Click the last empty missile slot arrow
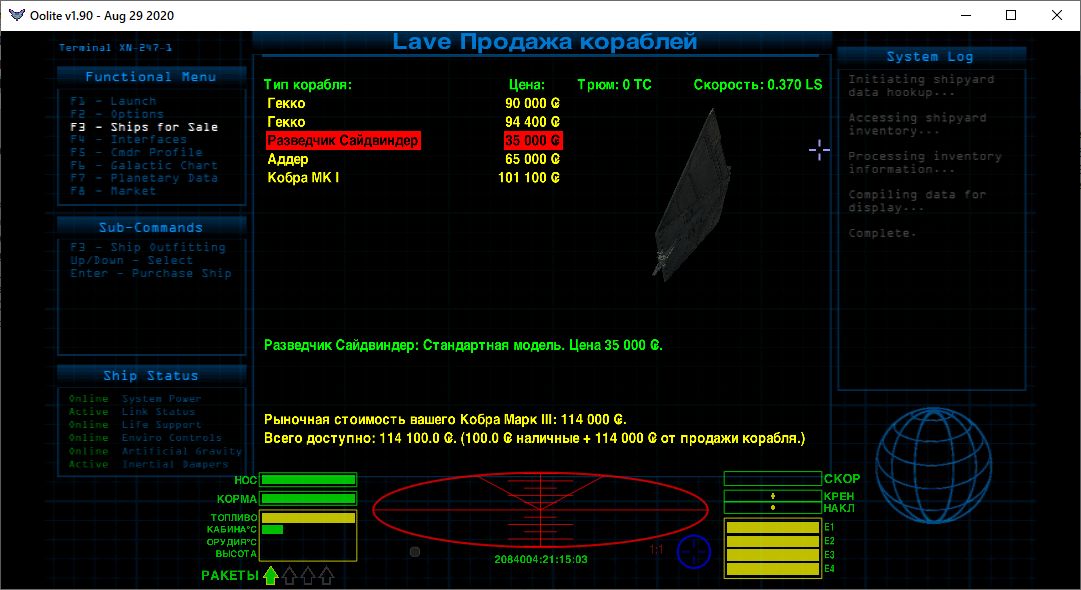Image resolution: width=1081 pixels, height=590 pixels. pyautogui.click(x=326, y=575)
